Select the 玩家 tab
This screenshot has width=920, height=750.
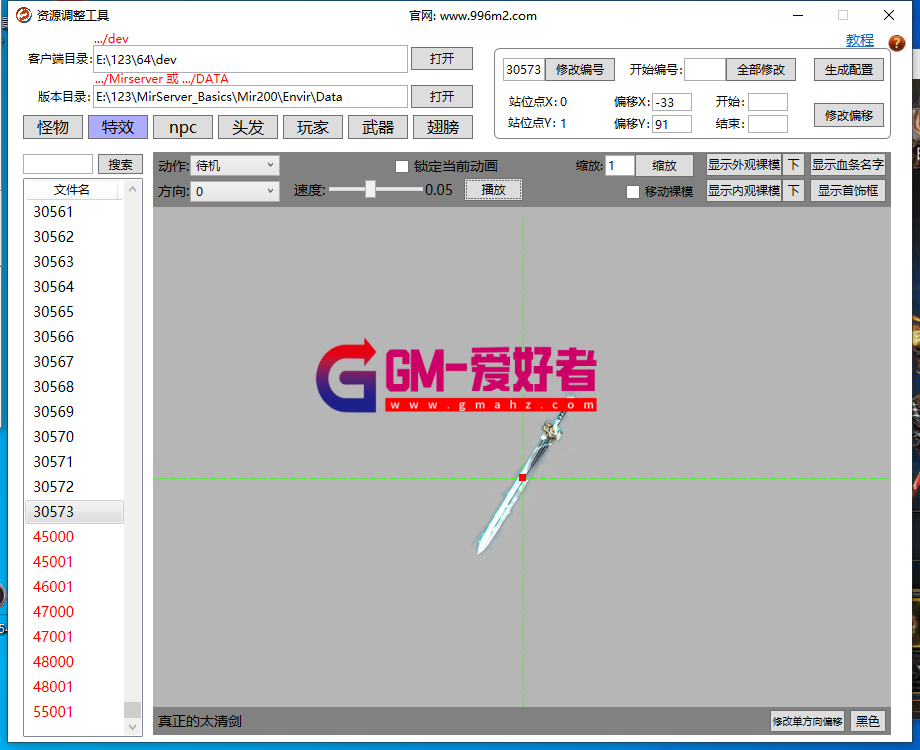pos(313,127)
